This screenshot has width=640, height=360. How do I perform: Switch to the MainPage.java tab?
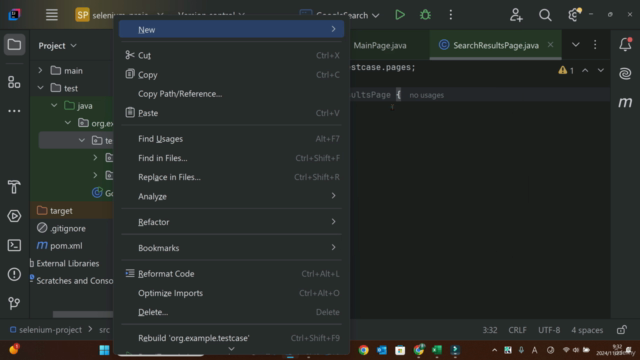click(x=380, y=45)
